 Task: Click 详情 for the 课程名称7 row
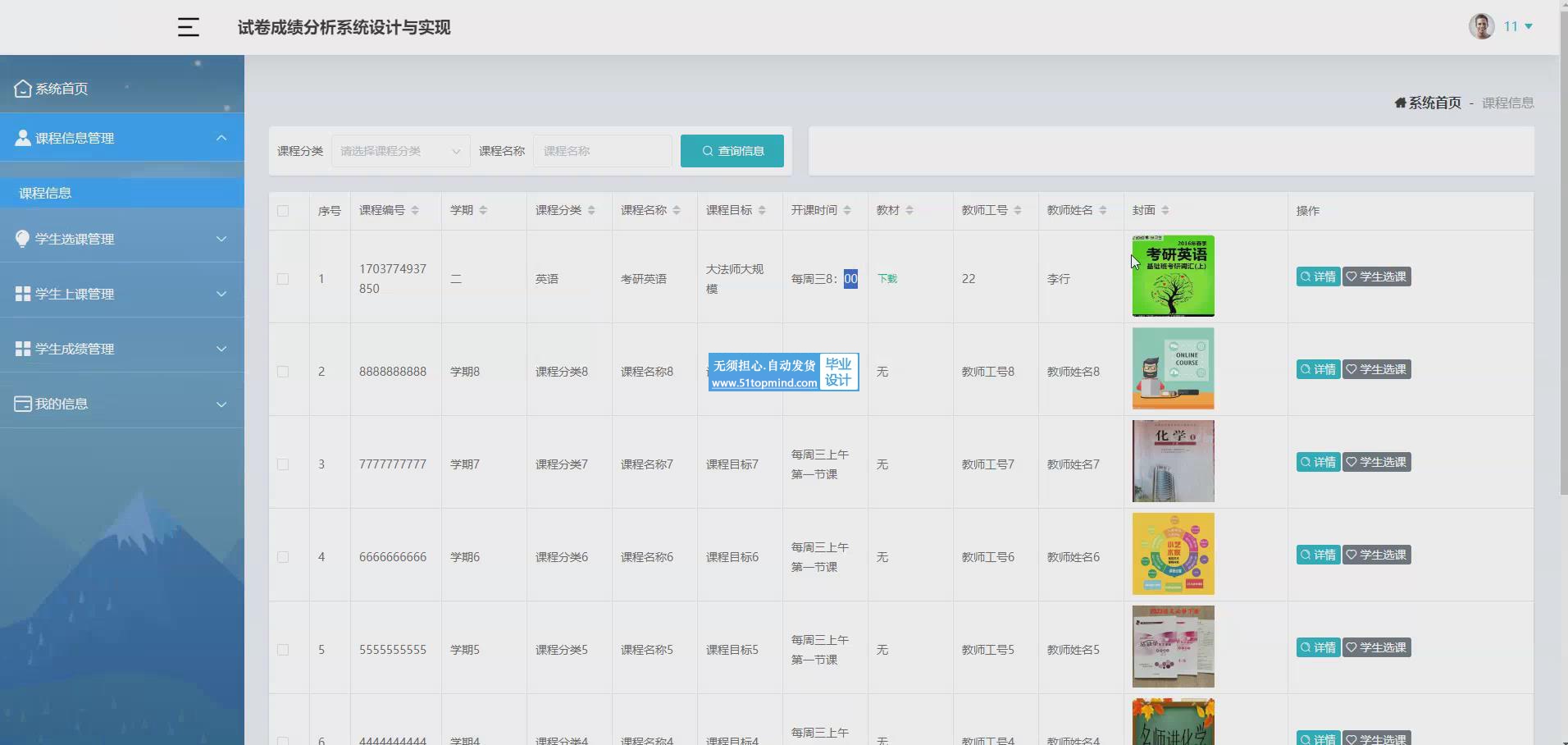click(x=1318, y=462)
